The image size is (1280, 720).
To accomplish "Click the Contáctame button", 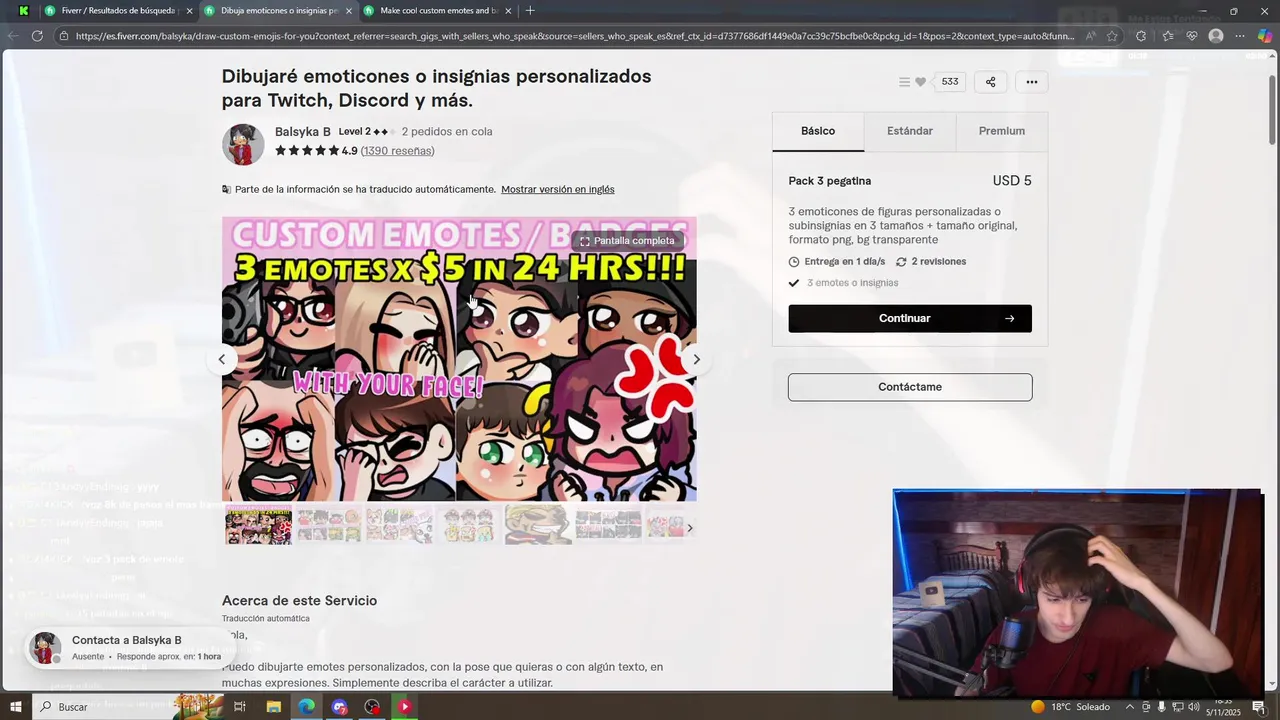I will pos(910,387).
